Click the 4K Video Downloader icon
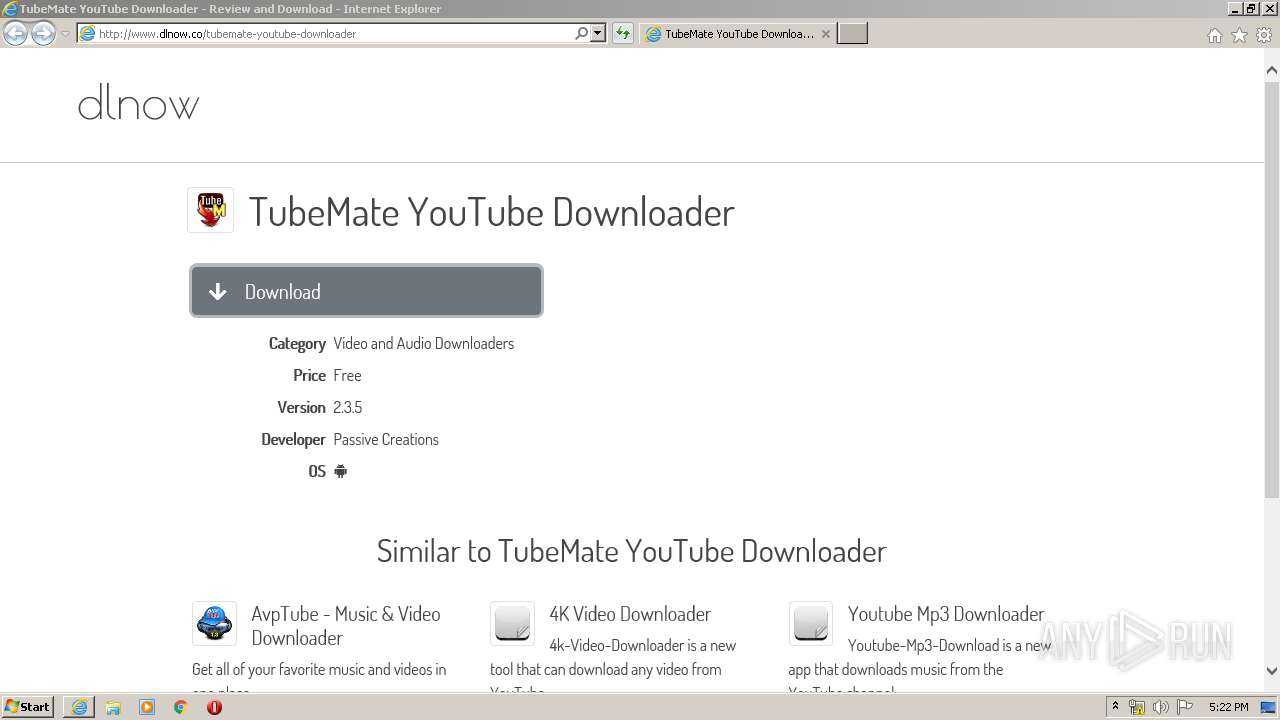The image size is (1280, 720). 512,624
